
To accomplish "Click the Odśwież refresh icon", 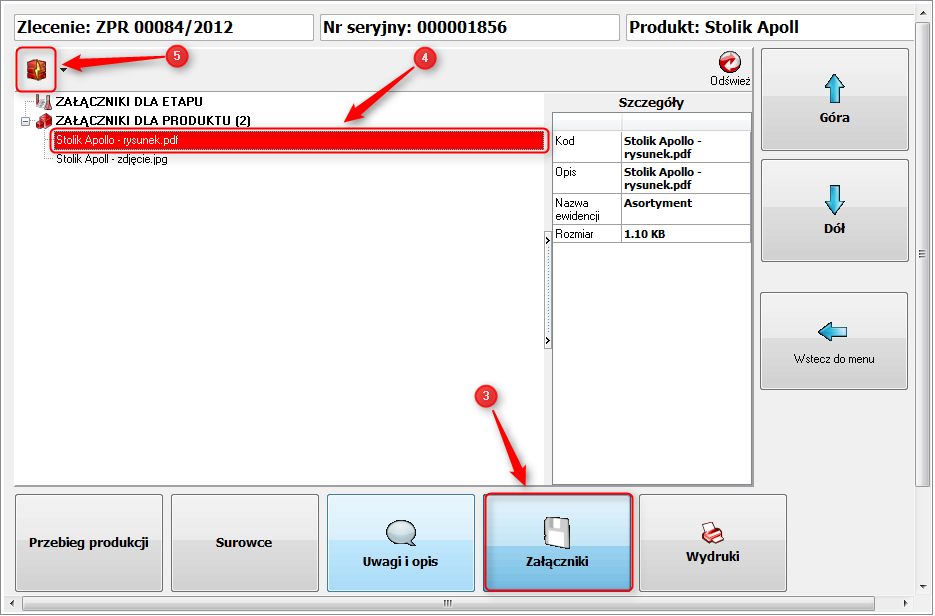I will [x=729, y=63].
